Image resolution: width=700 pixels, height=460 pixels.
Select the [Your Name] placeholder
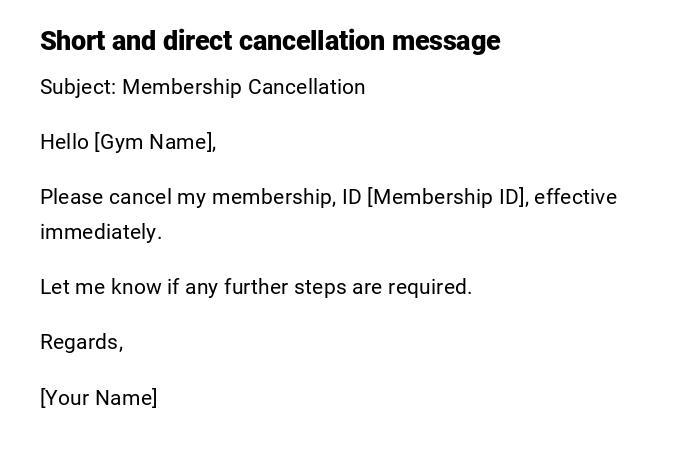click(99, 398)
